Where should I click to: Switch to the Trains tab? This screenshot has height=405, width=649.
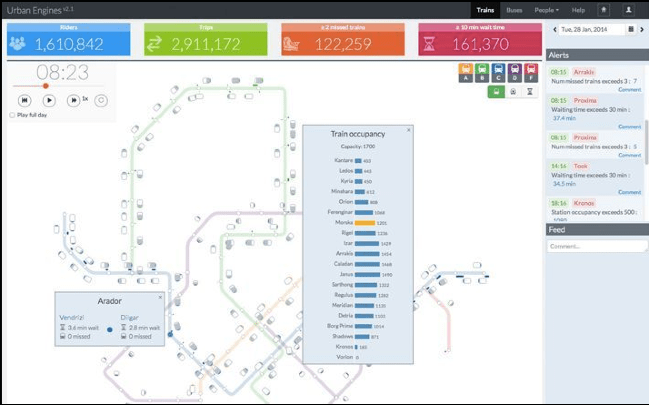click(x=485, y=10)
